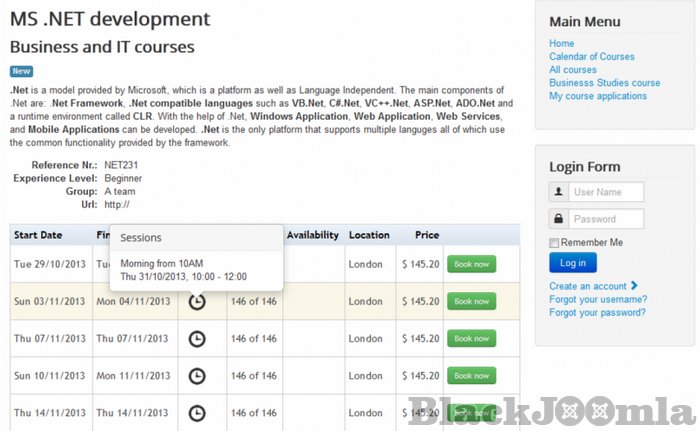
Task: Click Book now for Sun 03/11/2013
Action: coord(471,301)
